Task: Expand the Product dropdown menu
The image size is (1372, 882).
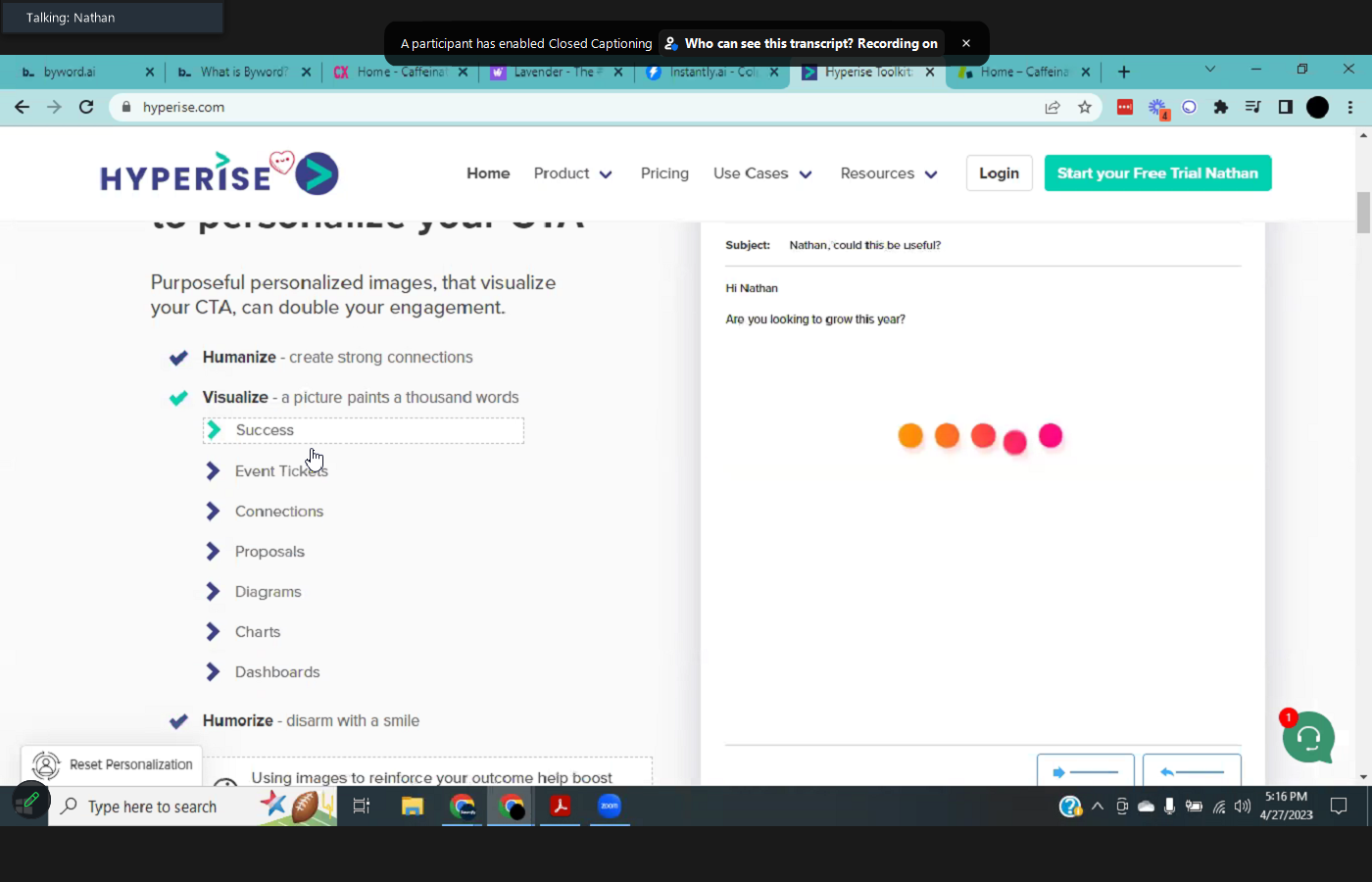Action: coord(572,173)
